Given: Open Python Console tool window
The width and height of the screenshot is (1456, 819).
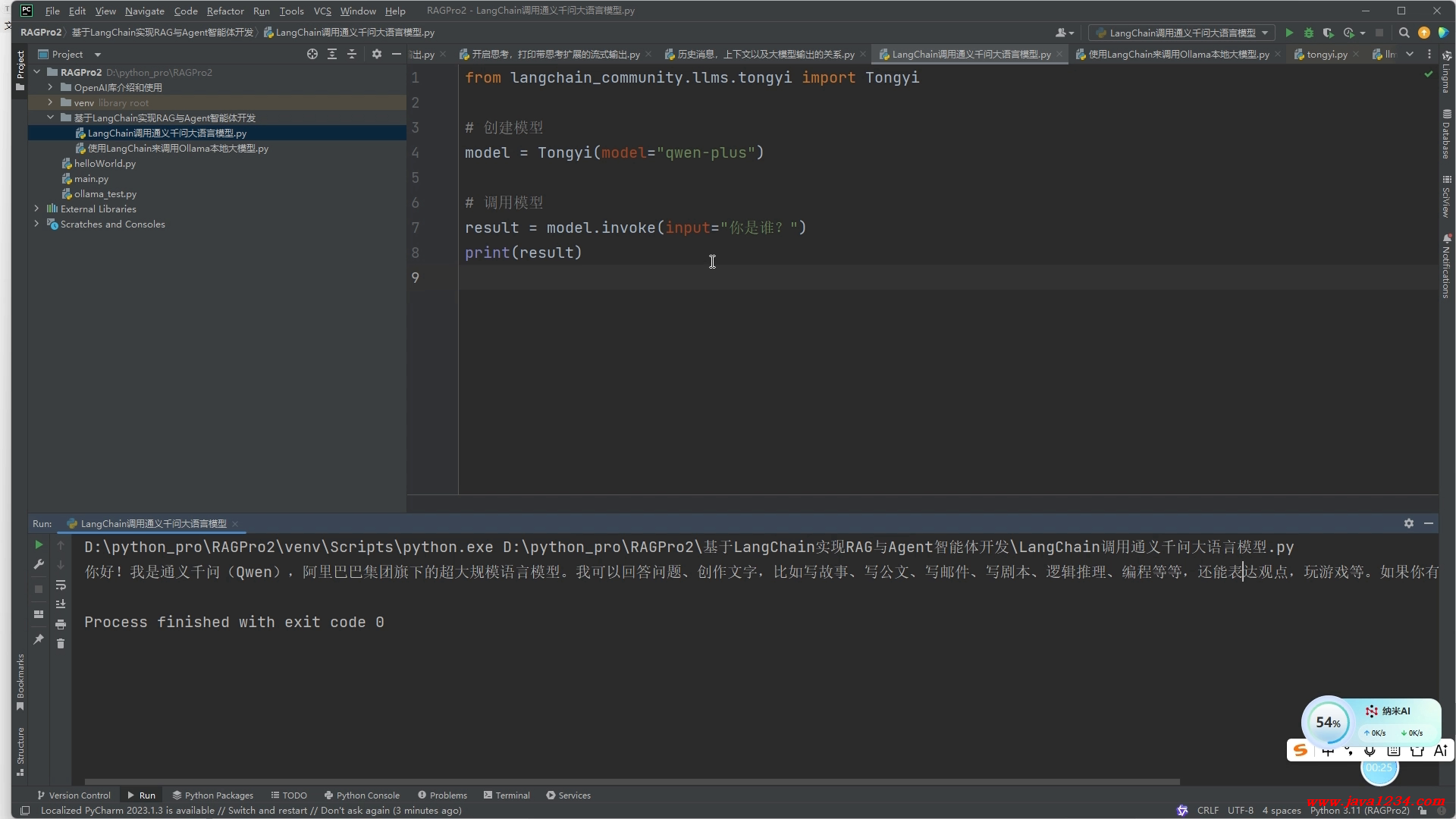Looking at the screenshot, I should (362, 795).
